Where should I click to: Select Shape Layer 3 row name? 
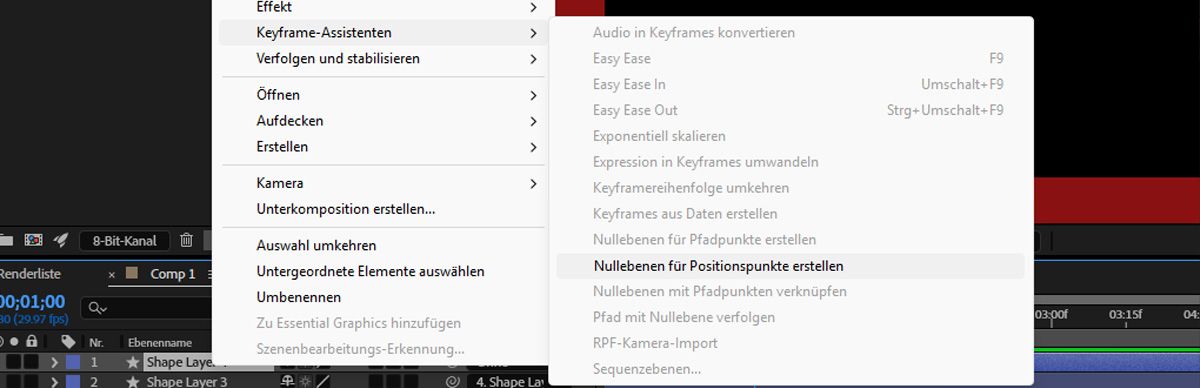point(187,382)
